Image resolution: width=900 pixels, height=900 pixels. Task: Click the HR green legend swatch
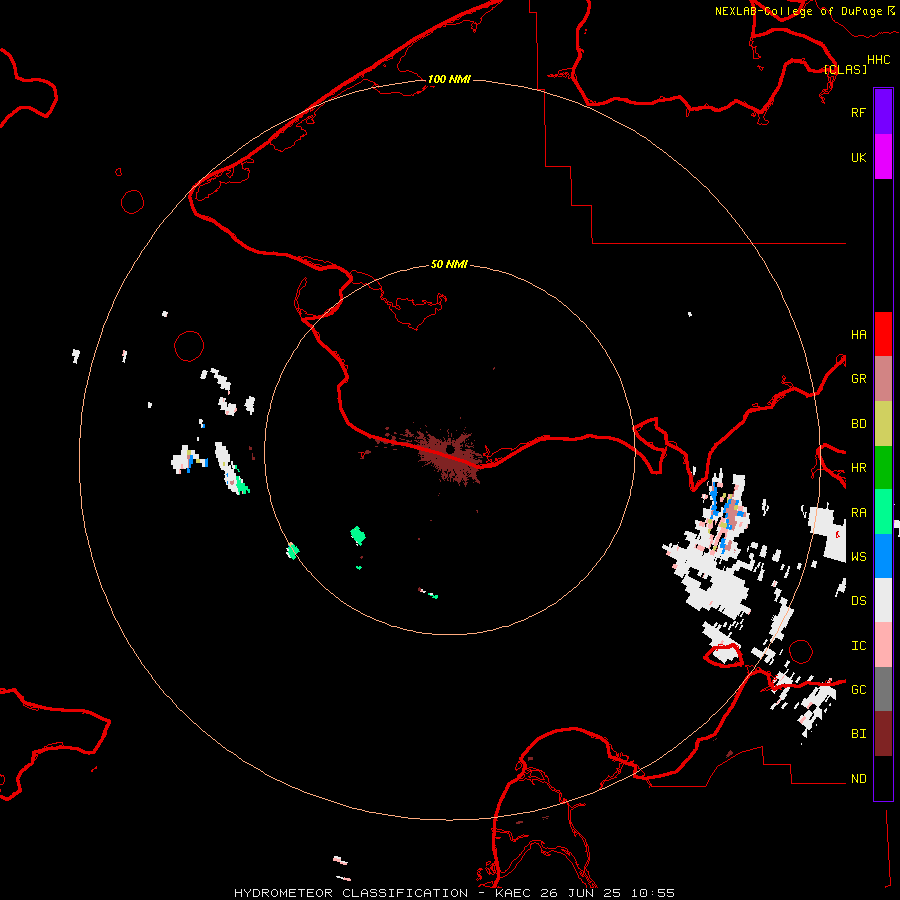pos(883,468)
